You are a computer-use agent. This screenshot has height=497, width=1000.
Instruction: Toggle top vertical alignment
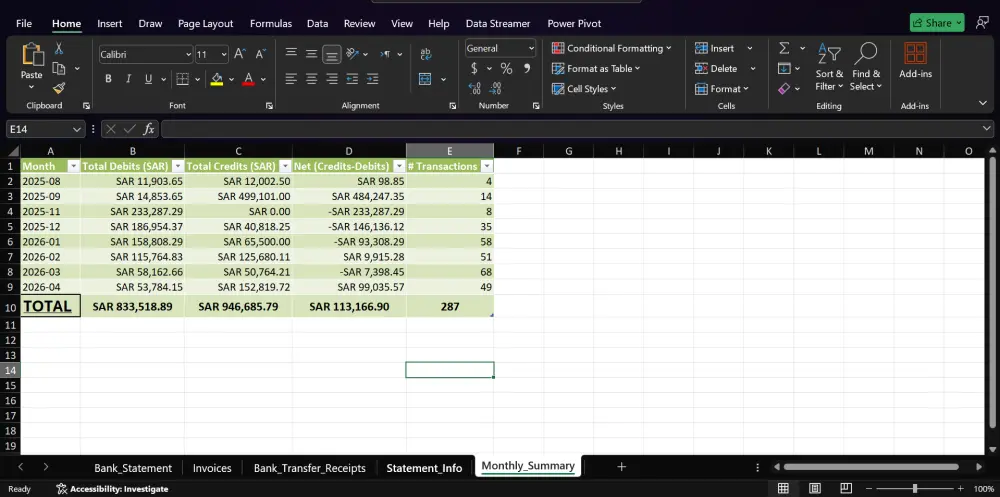tap(291, 54)
